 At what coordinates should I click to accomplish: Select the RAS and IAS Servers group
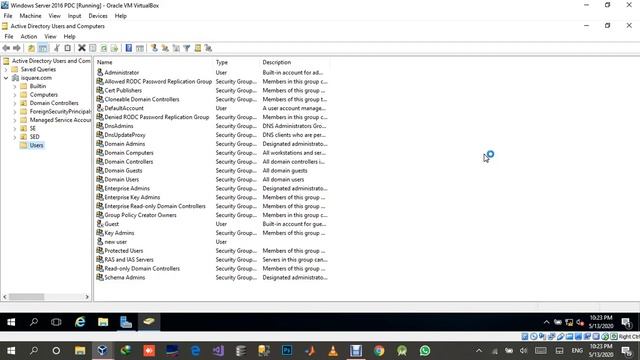(129, 260)
